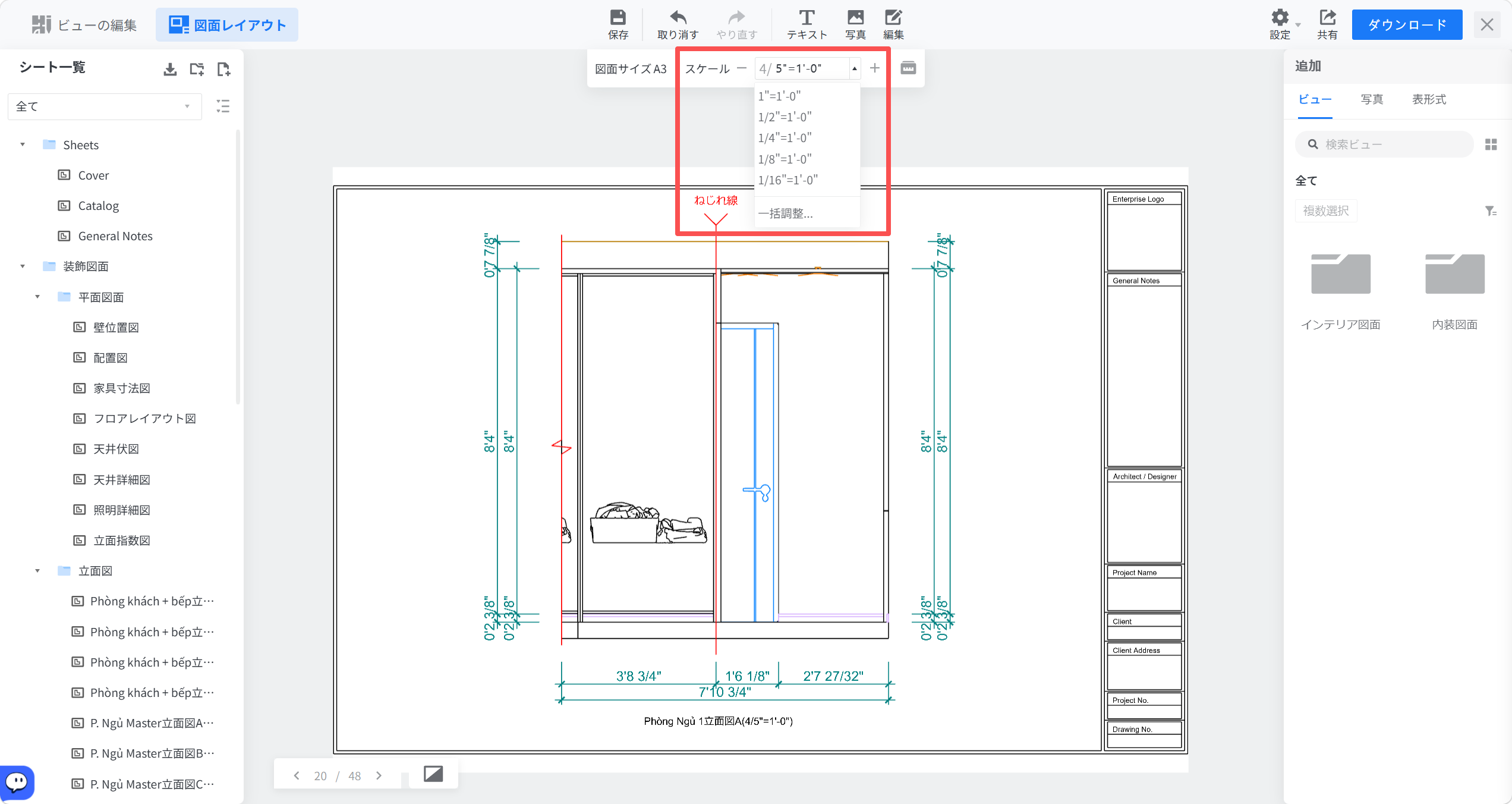Choose scale 1/16"=1'-0"
Image resolution: width=1512 pixels, height=804 pixels.
[x=807, y=180]
